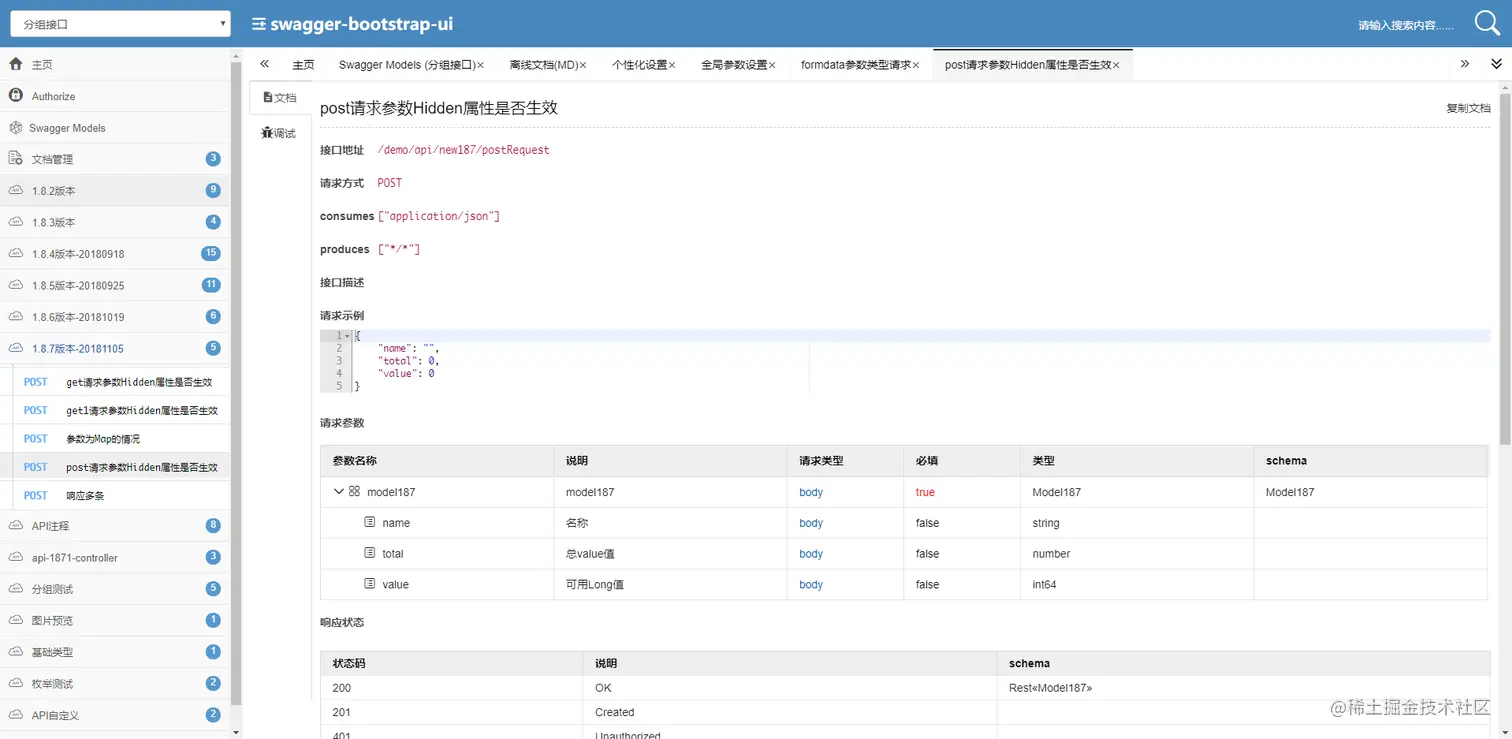The height and width of the screenshot is (739, 1512).
Task: Open the 响应多条 API
Action: click(x=121, y=495)
